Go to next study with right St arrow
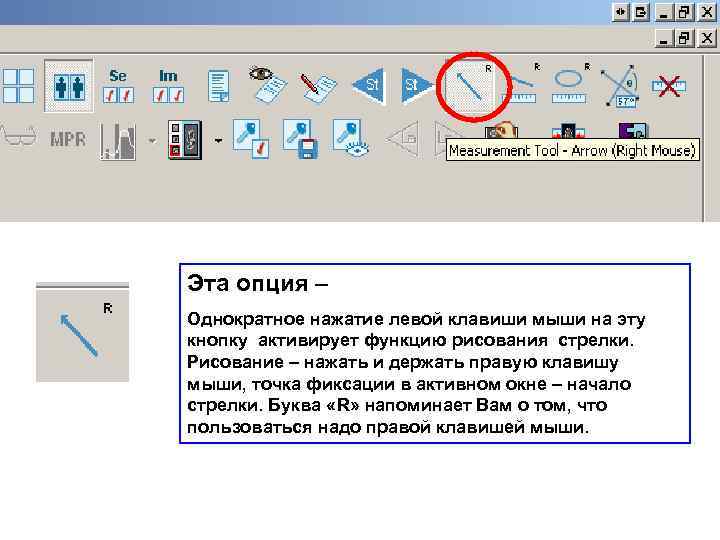The image size is (720, 540). pos(416,85)
